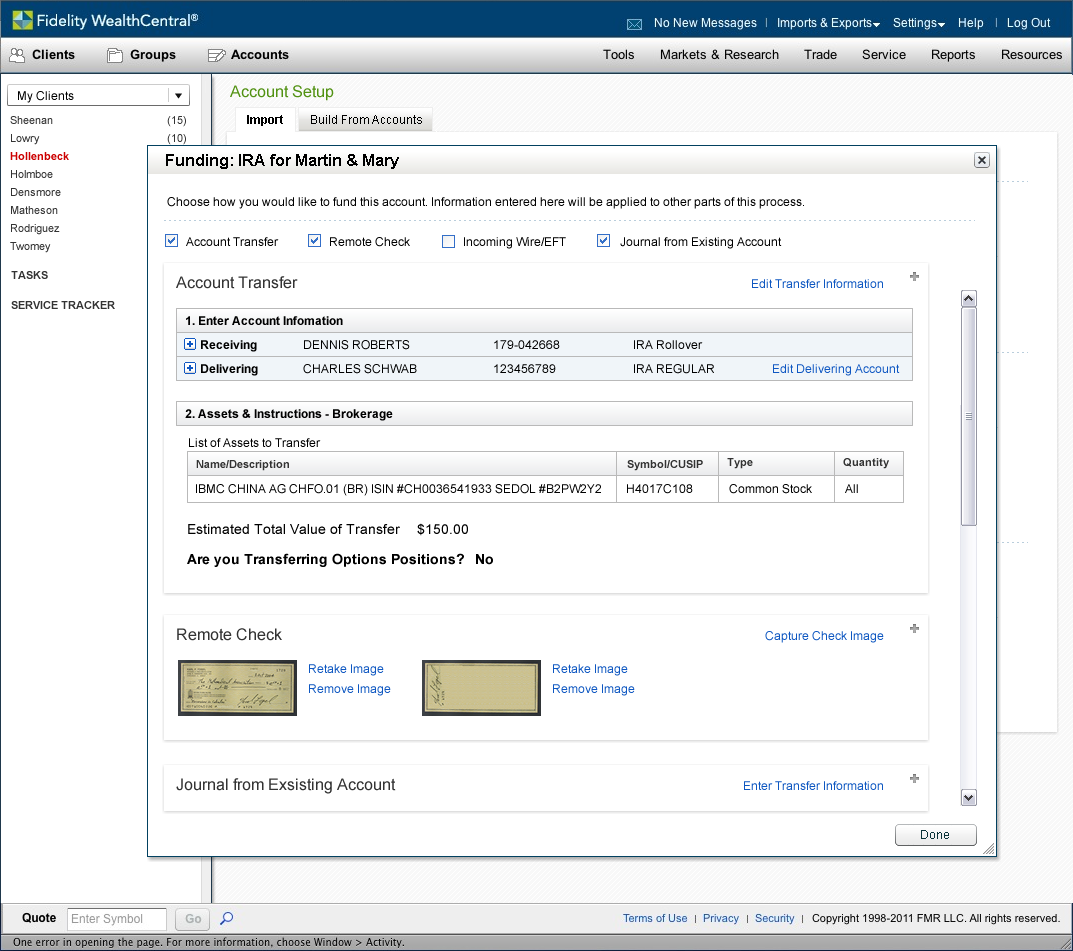Open the Markets & Research menu
Image resolution: width=1073 pixels, height=951 pixels.
tap(719, 55)
